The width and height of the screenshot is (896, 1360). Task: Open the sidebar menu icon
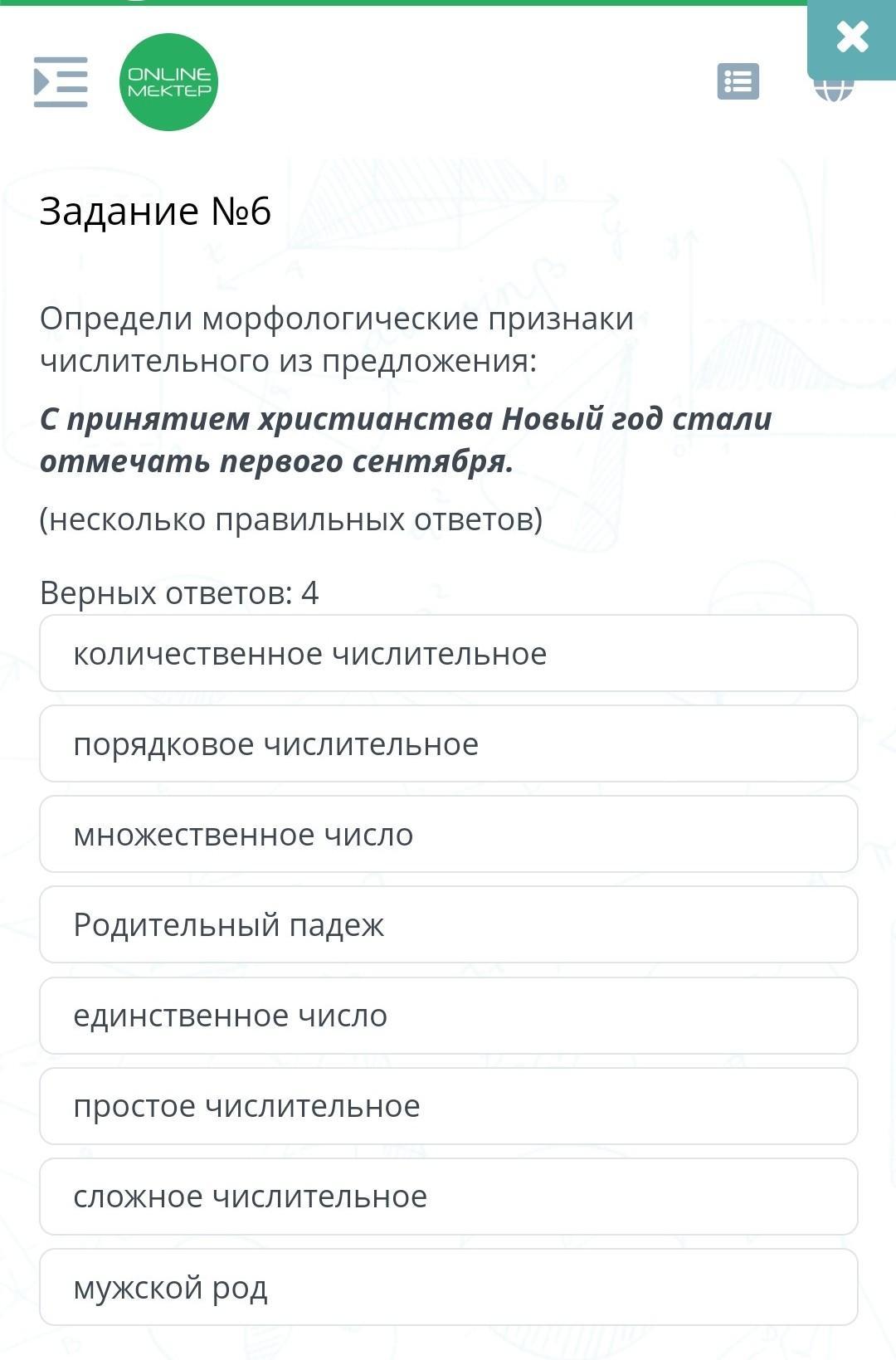click(x=61, y=82)
